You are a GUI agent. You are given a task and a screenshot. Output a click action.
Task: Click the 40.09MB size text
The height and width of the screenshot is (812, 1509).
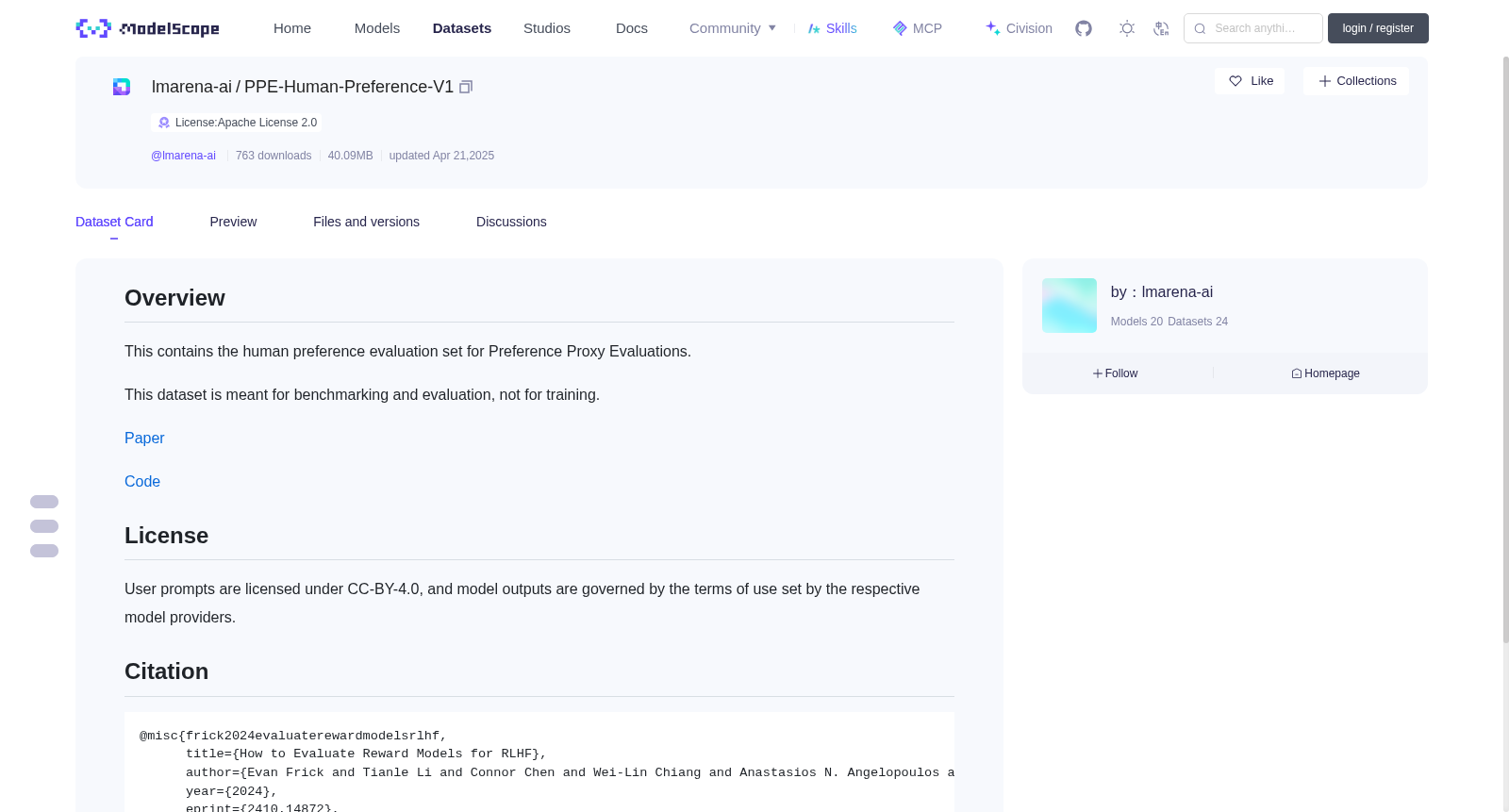pos(350,156)
